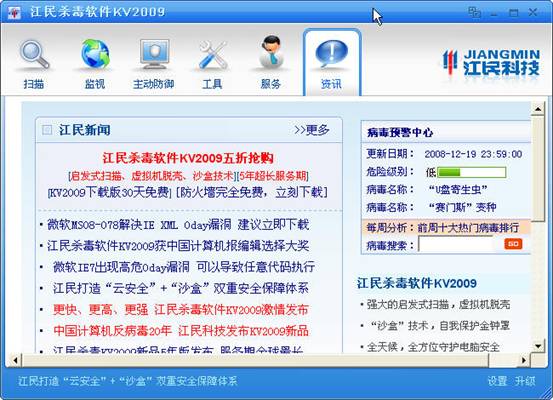Image resolution: width=553 pixels, height=400 pixels.
Task: Close the KV2009 window
Action: 533,13
